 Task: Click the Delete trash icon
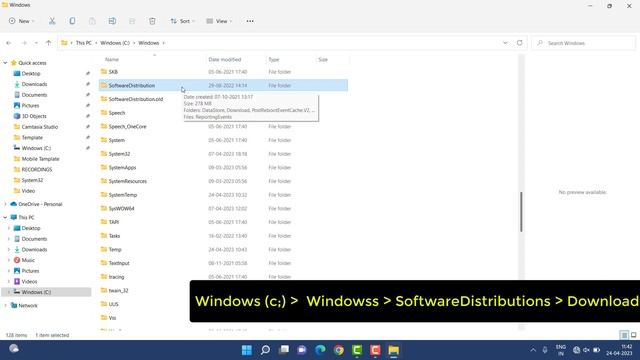coord(152,21)
